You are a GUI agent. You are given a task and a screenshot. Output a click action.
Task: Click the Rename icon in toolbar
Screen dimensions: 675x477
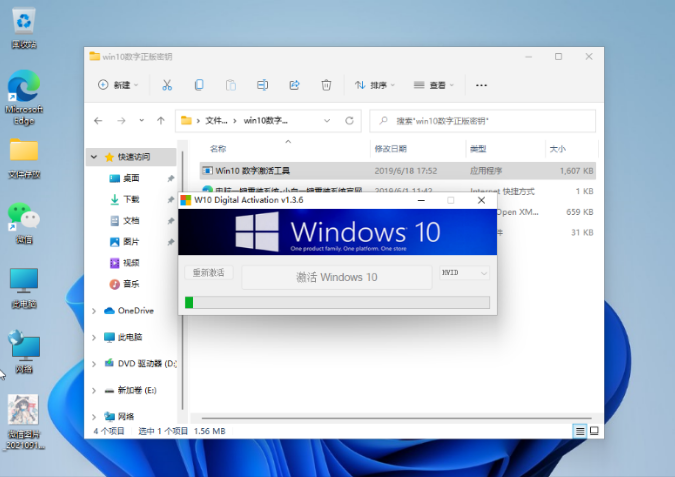262,85
